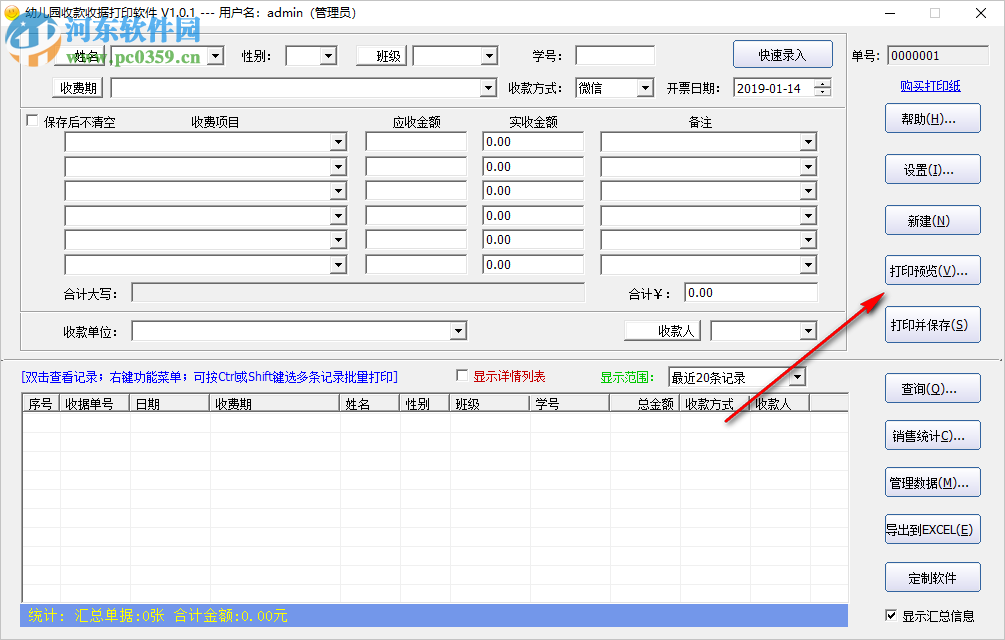Open 销售统计 statistics
The image size is (1005, 640).
click(x=933, y=436)
